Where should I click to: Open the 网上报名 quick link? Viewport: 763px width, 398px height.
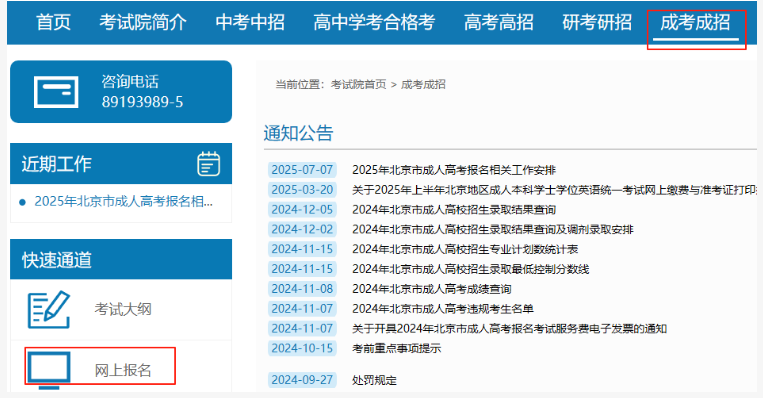click(x=123, y=370)
